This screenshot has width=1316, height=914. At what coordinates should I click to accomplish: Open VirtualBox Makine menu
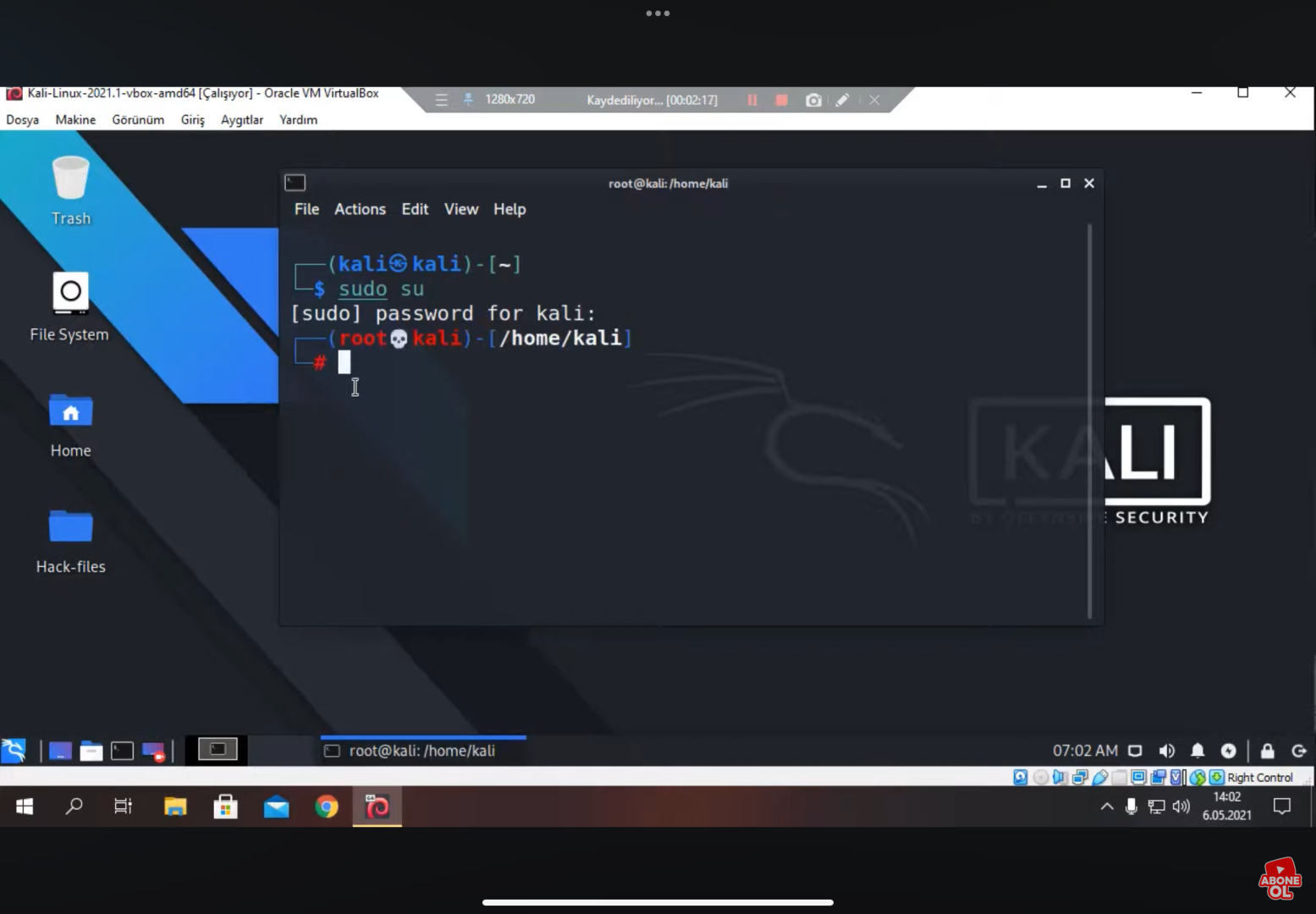click(75, 120)
